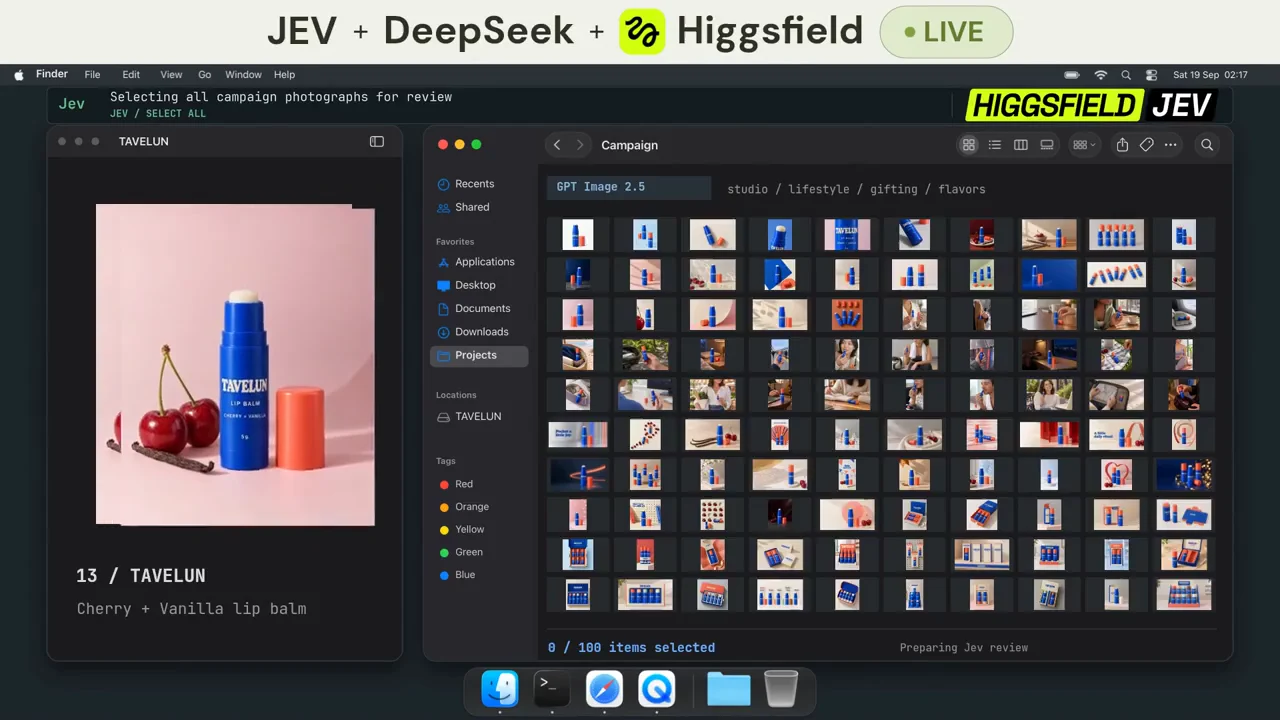Click the Apple menu icon
Image resolution: width=1280 pixels, height=720 pixels.
click(x=19, y=75)
